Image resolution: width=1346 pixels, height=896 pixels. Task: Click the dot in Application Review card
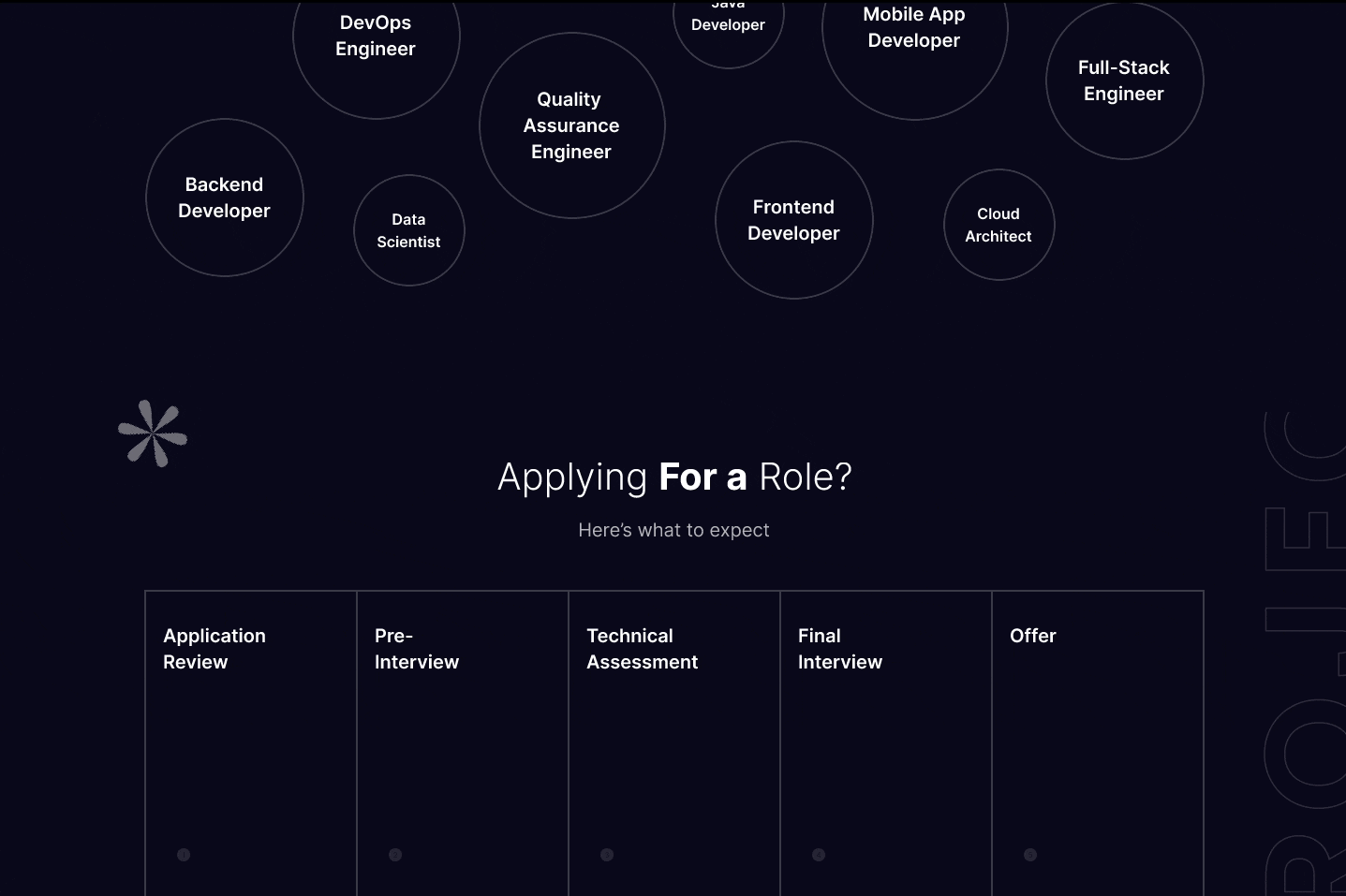[184, 855]
